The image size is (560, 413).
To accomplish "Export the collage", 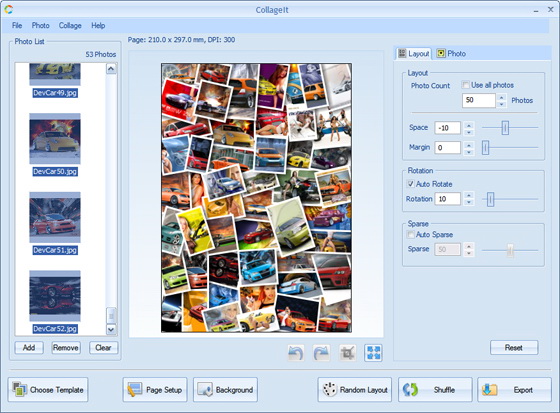I will tap(514, 390).
